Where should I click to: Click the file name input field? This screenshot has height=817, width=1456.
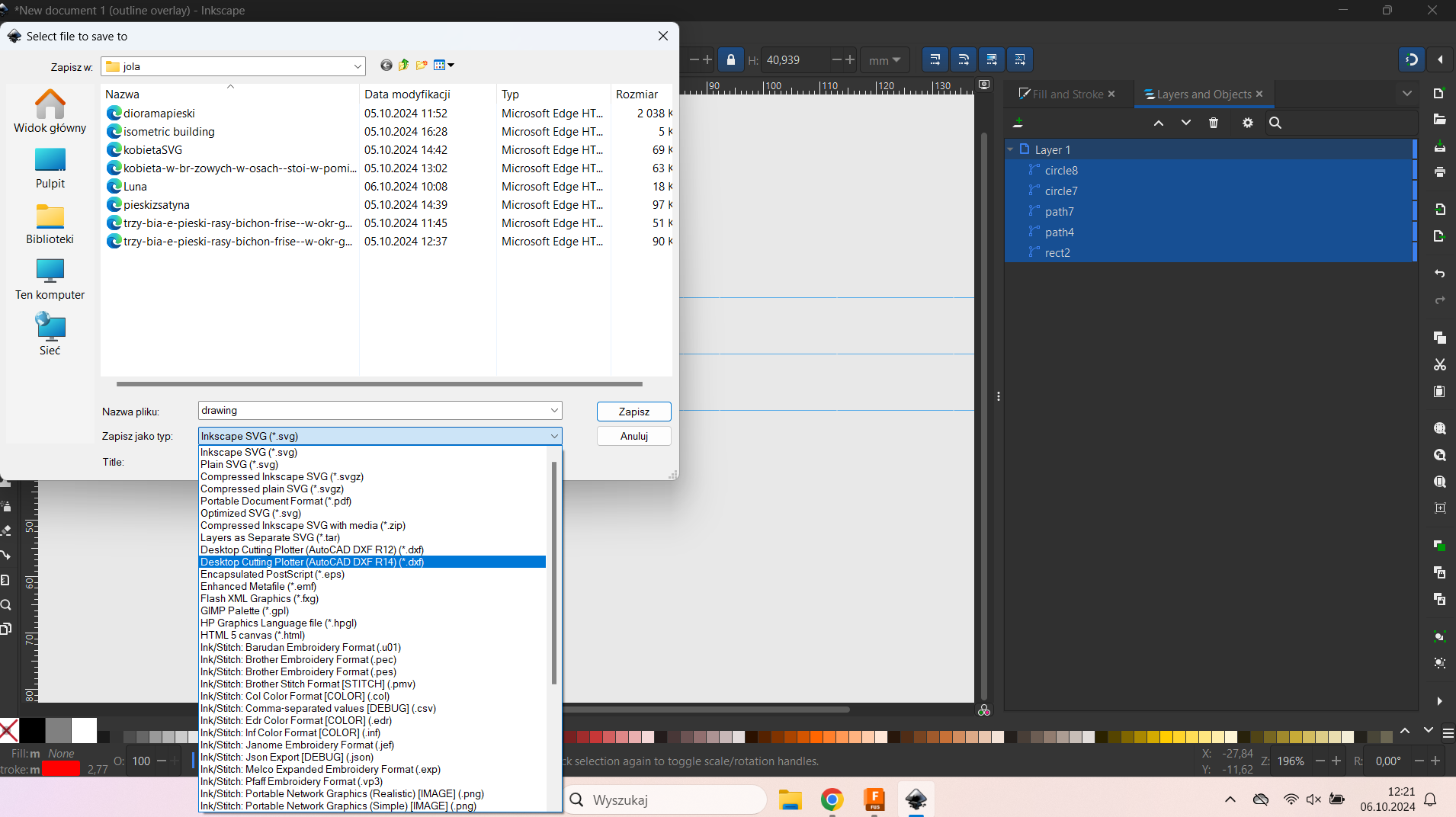[x=374, y=411]
